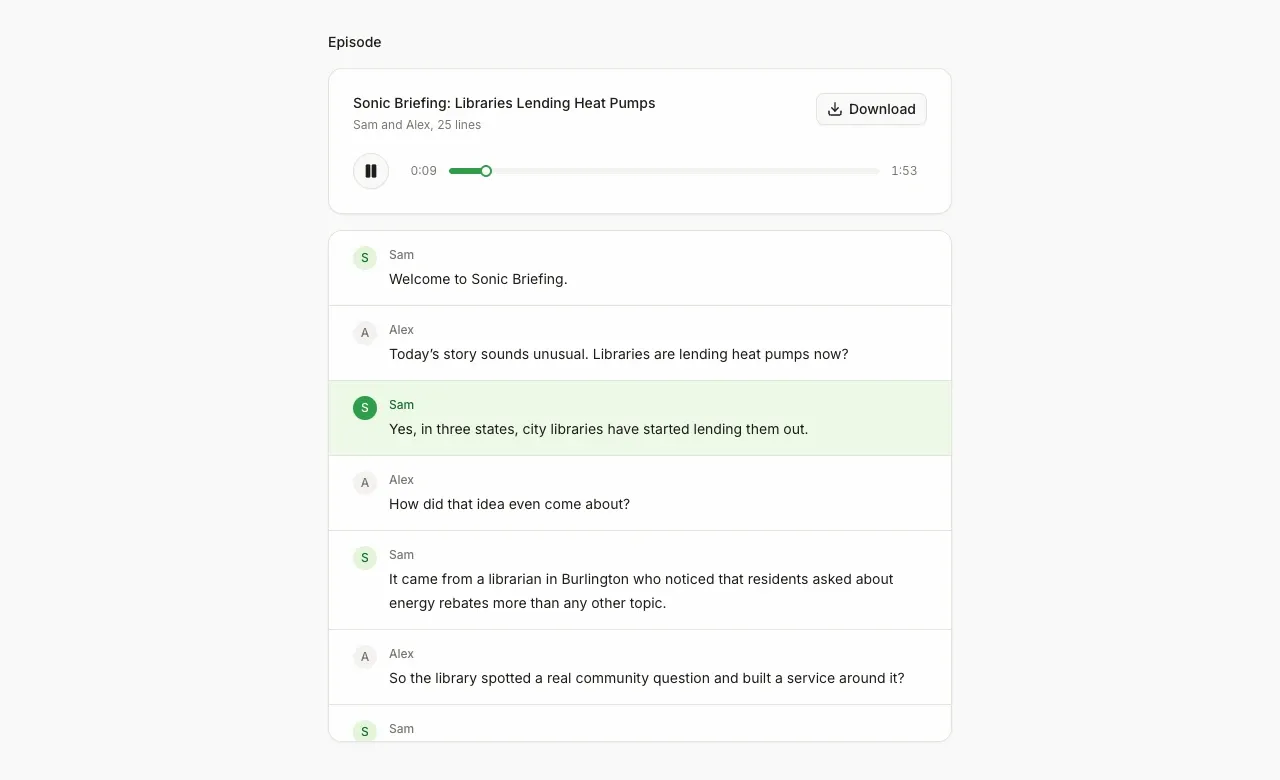The width and height of the screenshot is (1280, 780).
Task: Click the elapsed time 0:09
Action: (423, 171)
